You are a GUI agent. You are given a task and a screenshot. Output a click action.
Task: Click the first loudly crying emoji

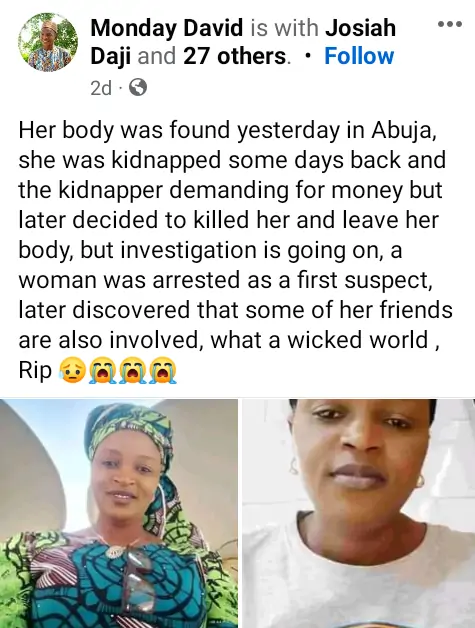103,370
